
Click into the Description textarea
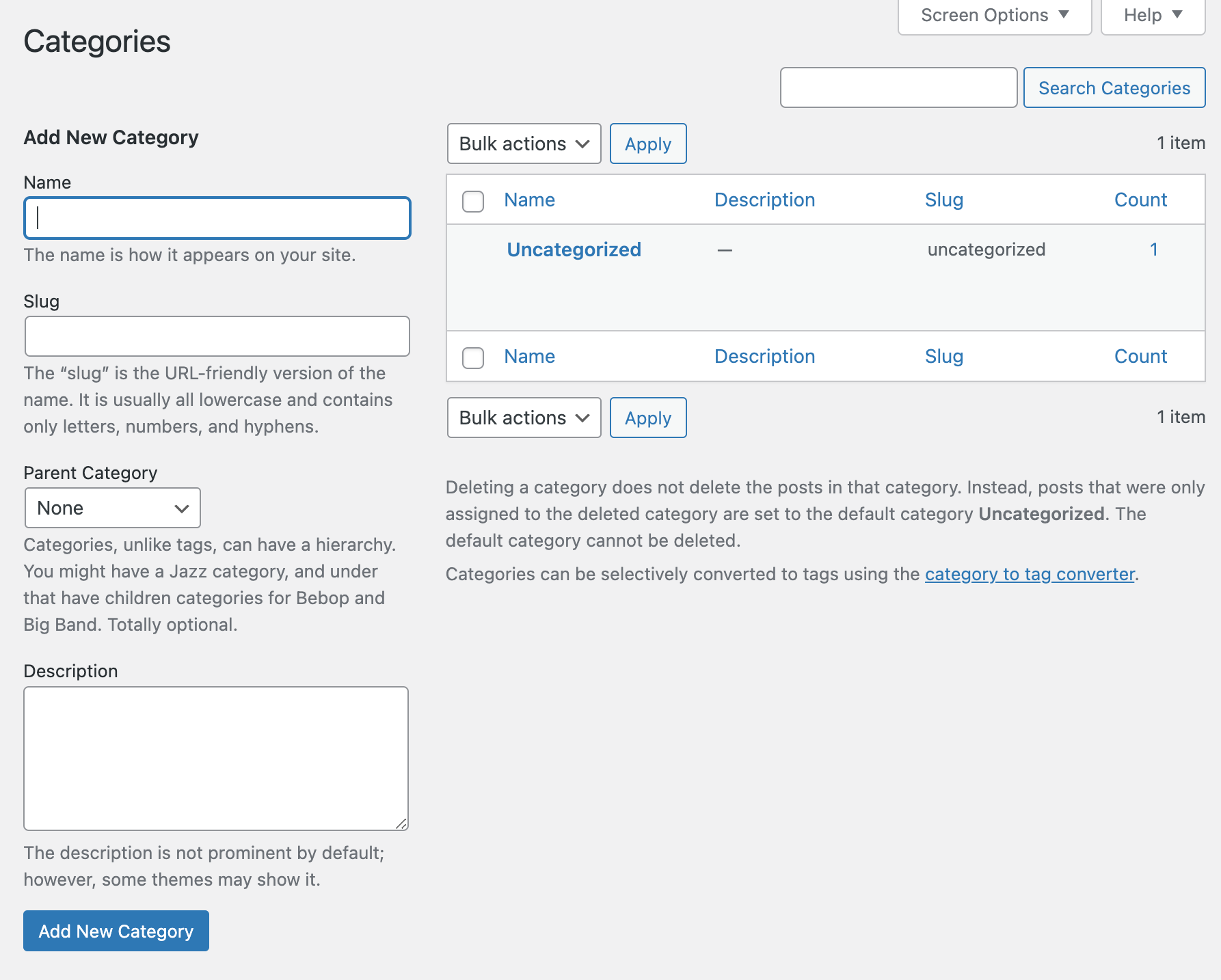[x=216, y=759]
